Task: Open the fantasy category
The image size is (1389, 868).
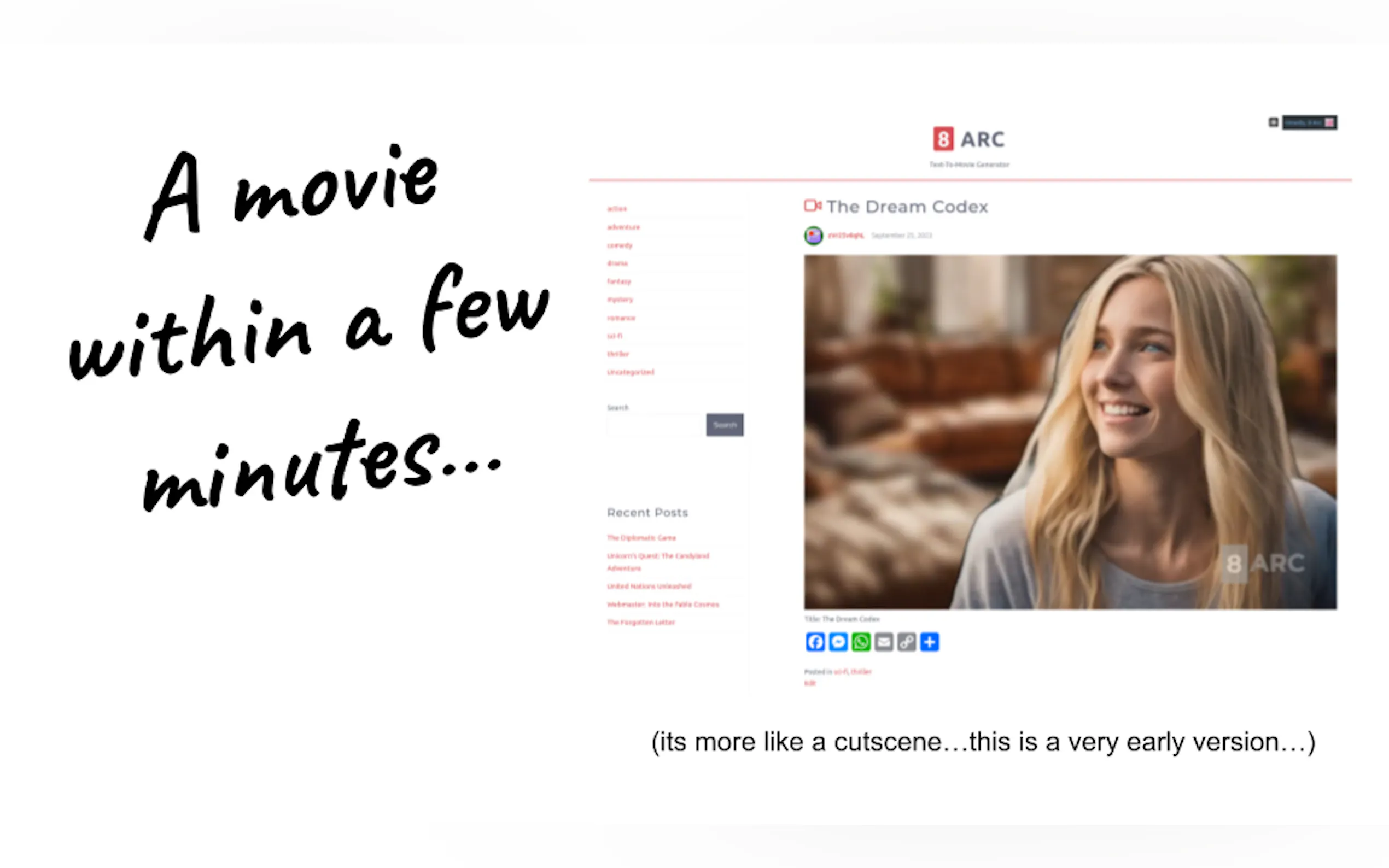Action: [619, 281]
